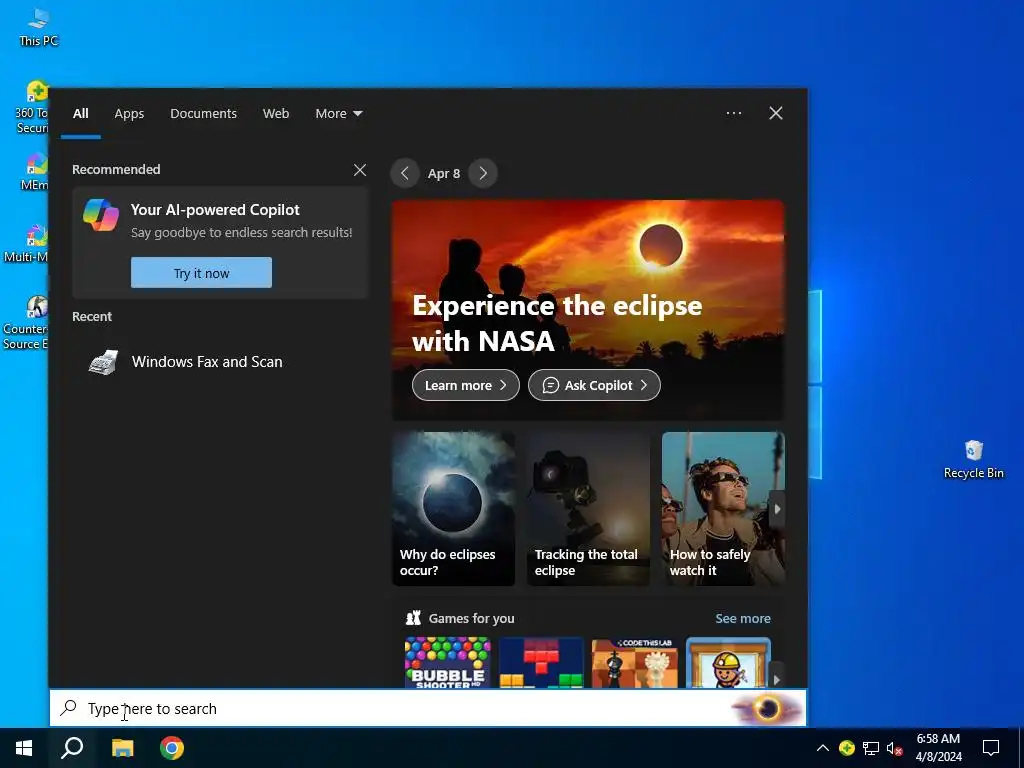The height and width of the screenshot is (768, 1024).
Task: Click the Type here to search field
Action: [x=428, y=708]
